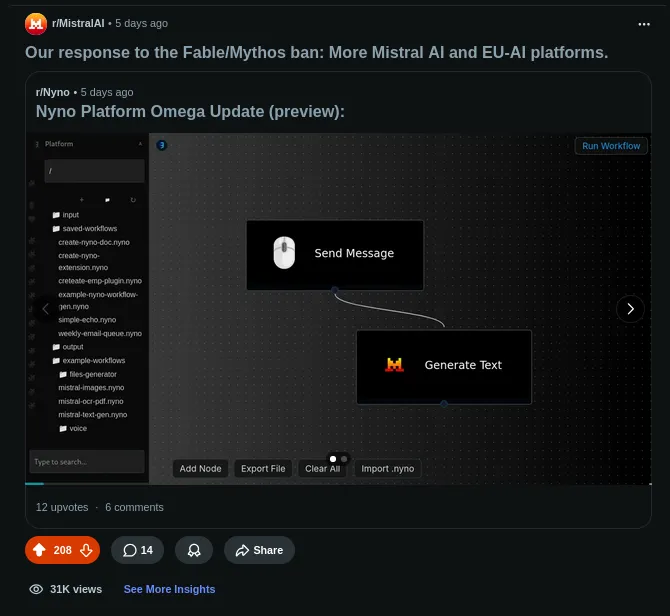Screen dimensions: 670x616
Task: Click the post title about Fable/Mythos ban
Action: point(317,53)
